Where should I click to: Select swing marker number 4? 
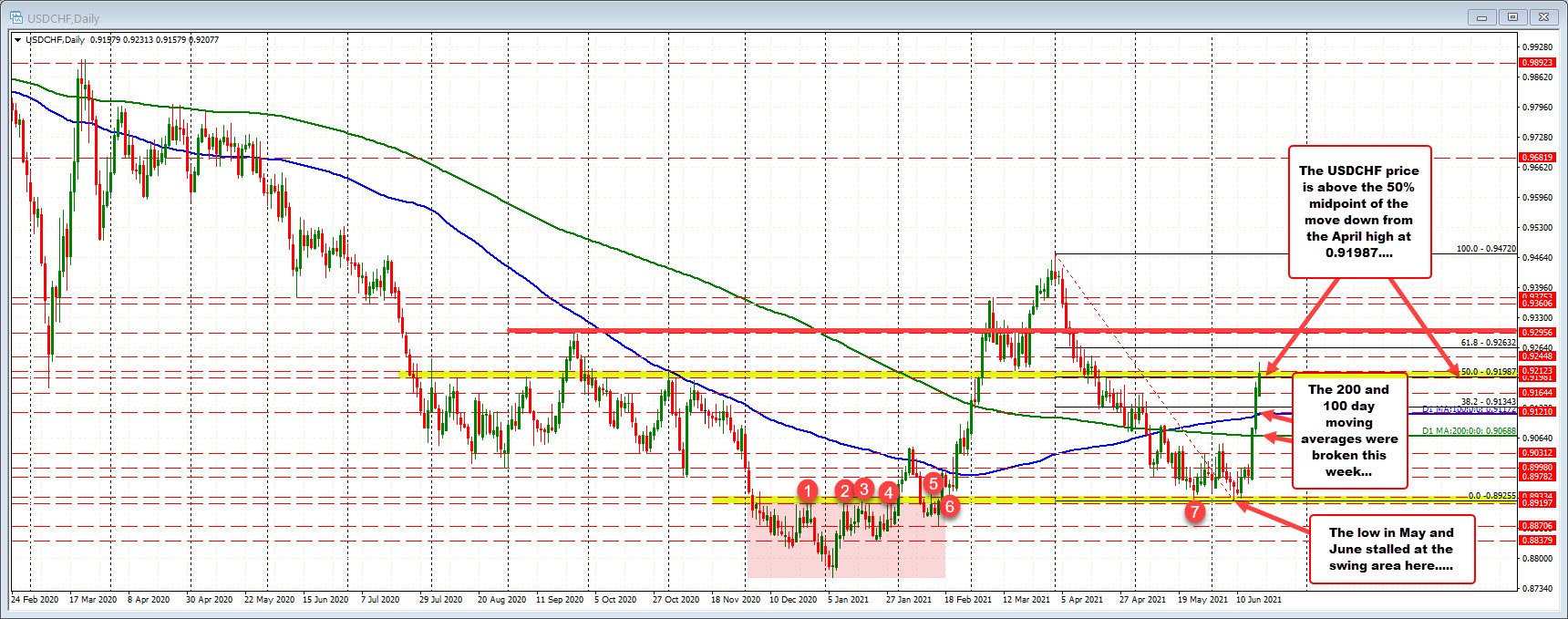pos(889,493)
